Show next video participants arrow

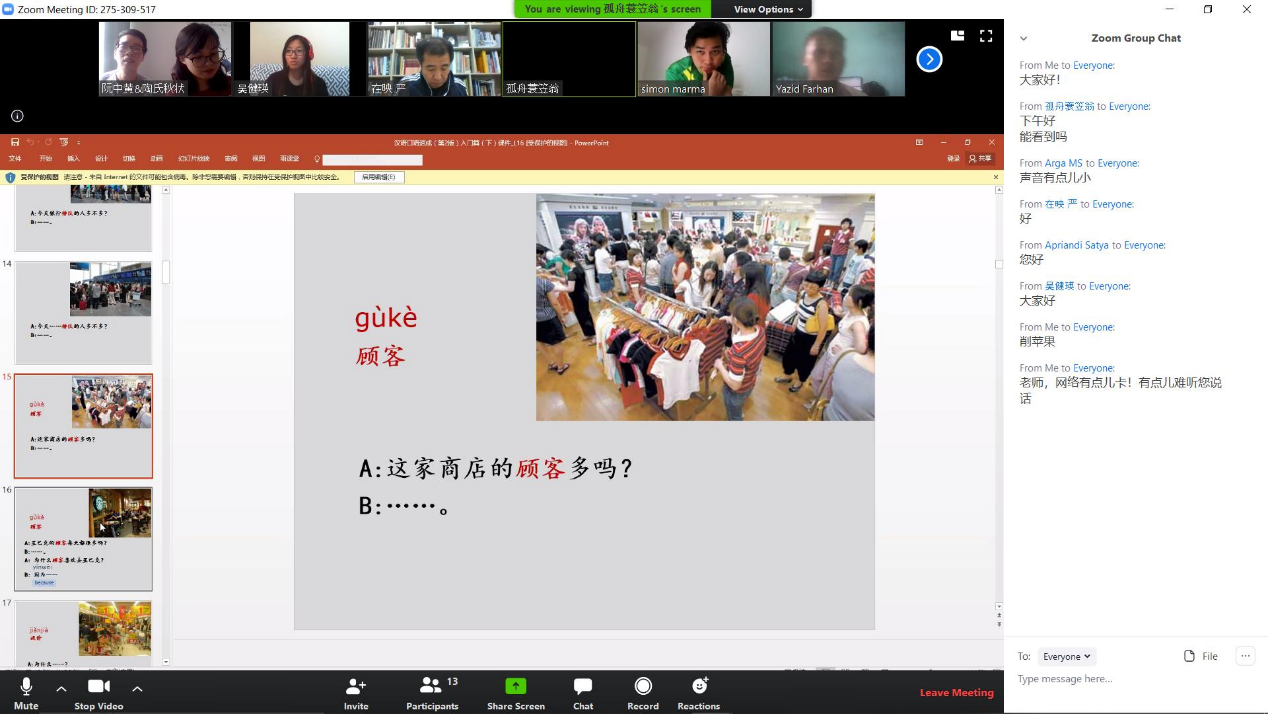pos(929,60)
